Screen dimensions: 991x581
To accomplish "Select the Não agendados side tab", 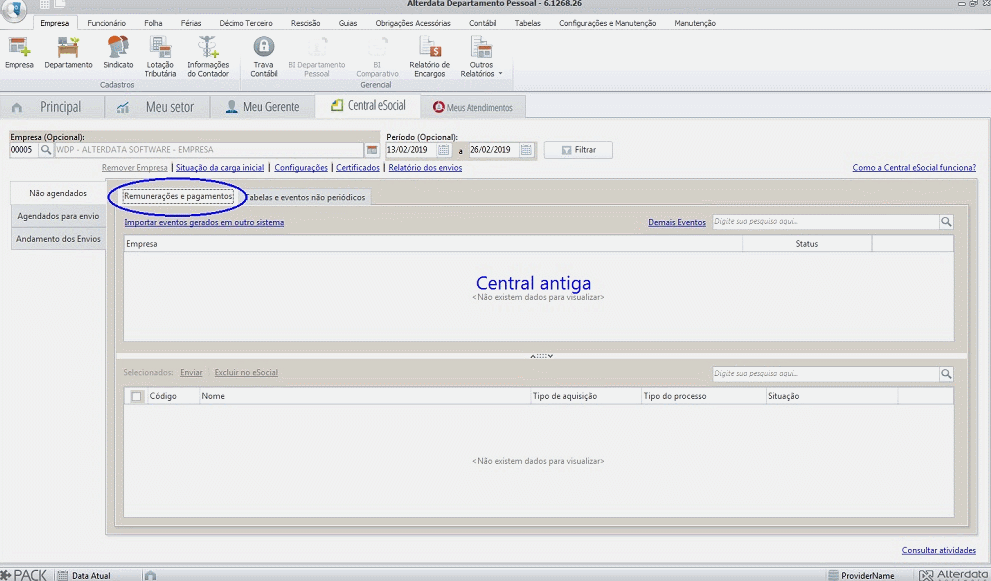I will [58, 193].
